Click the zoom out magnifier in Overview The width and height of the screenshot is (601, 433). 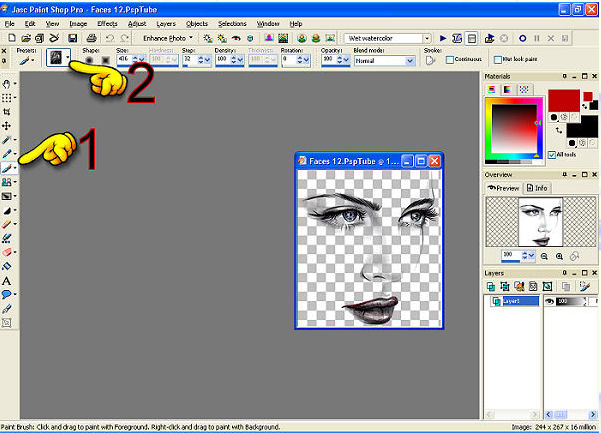coord(544,256)
